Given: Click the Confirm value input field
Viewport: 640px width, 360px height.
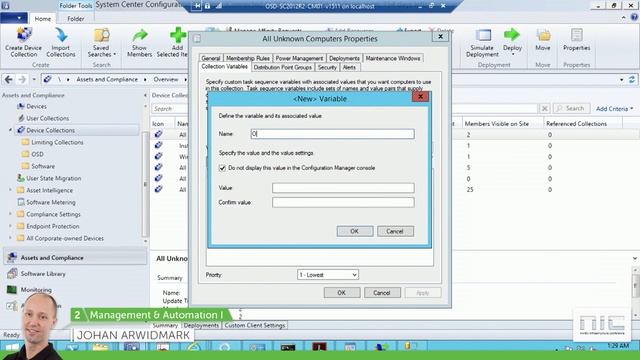Looking at the screenshot, I should 343,202.
